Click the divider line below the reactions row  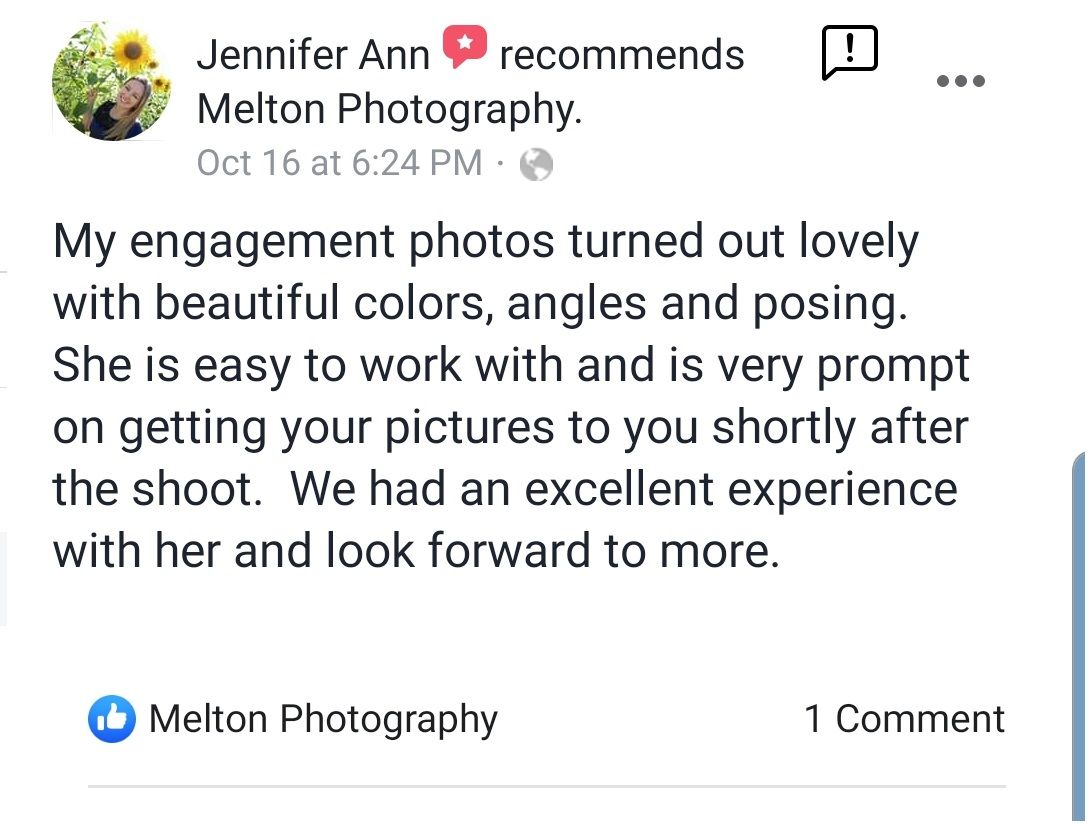tap(546, 787)
